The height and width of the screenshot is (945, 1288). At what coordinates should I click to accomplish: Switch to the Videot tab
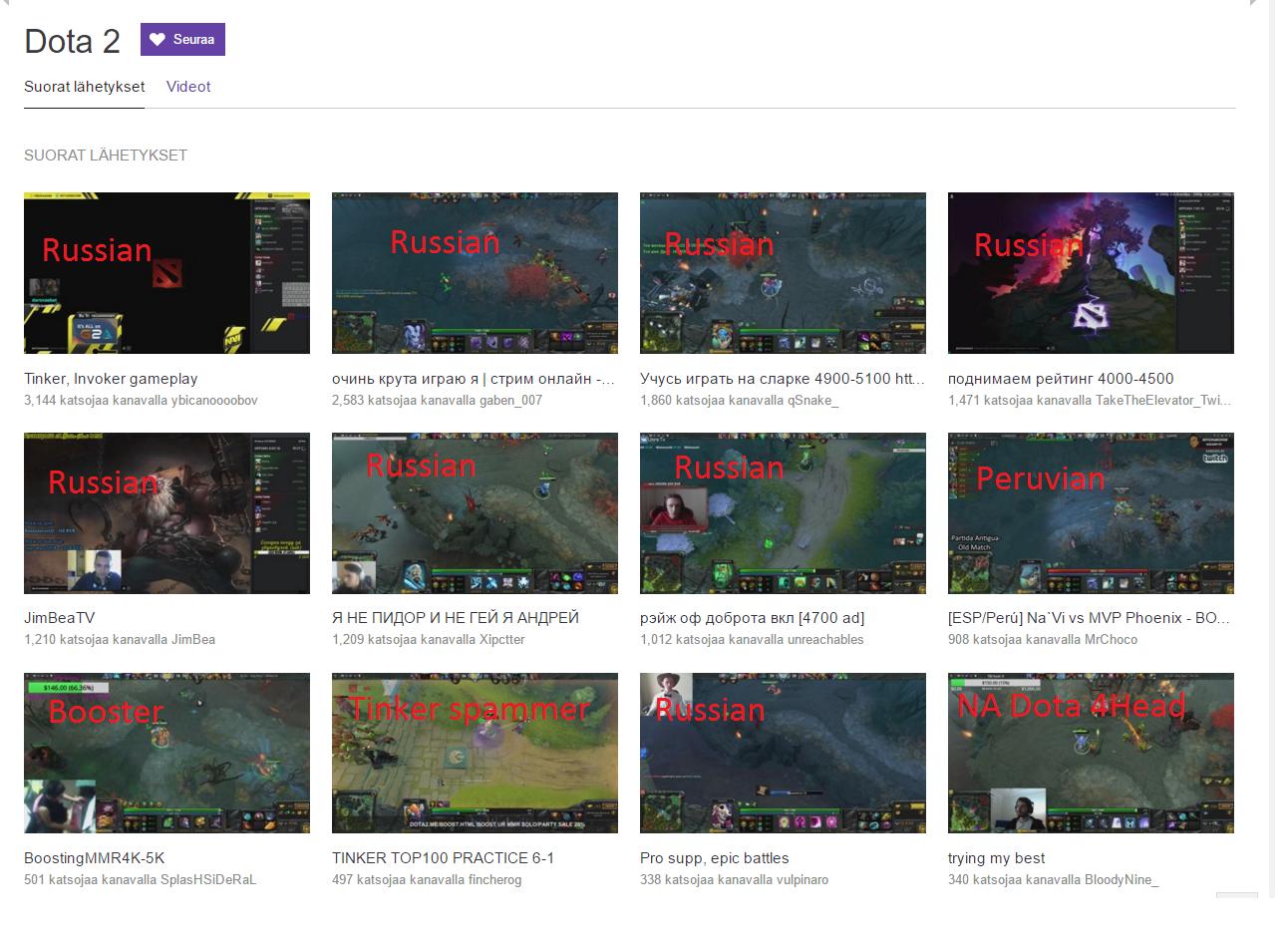[x=188, y=87]
